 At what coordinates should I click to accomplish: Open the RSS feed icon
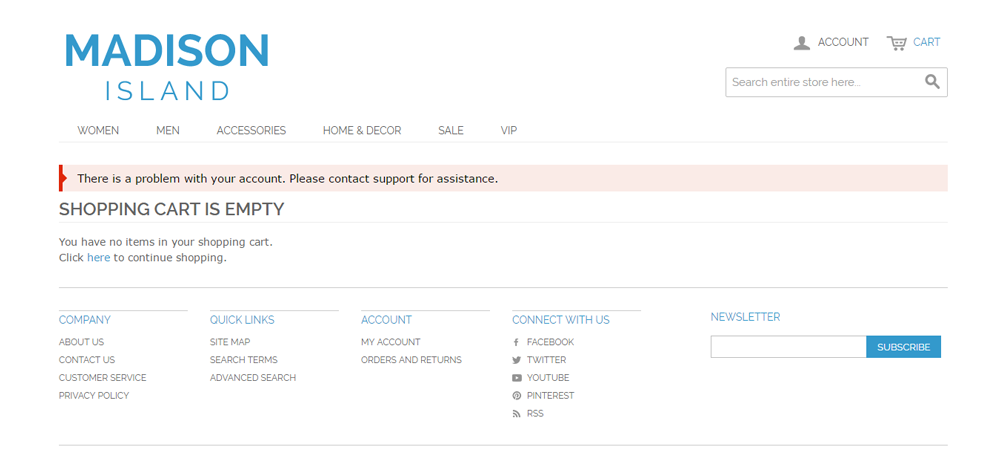[517, 413]
